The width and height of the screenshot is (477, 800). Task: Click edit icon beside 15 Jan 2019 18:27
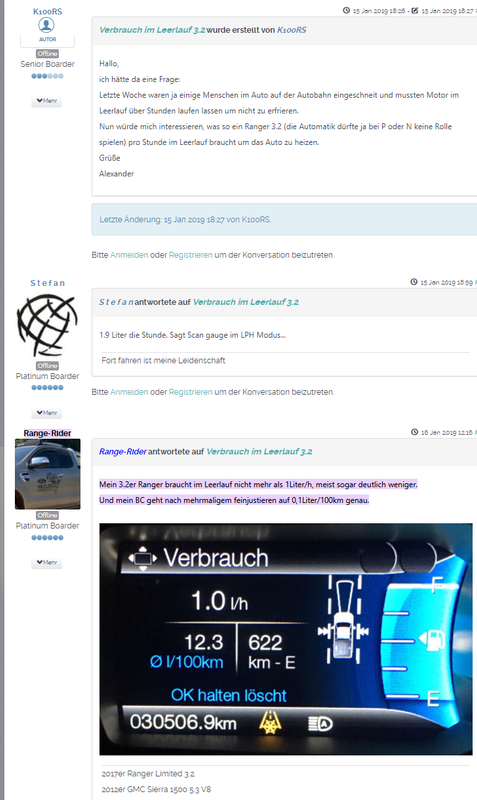tap(415, 11)
